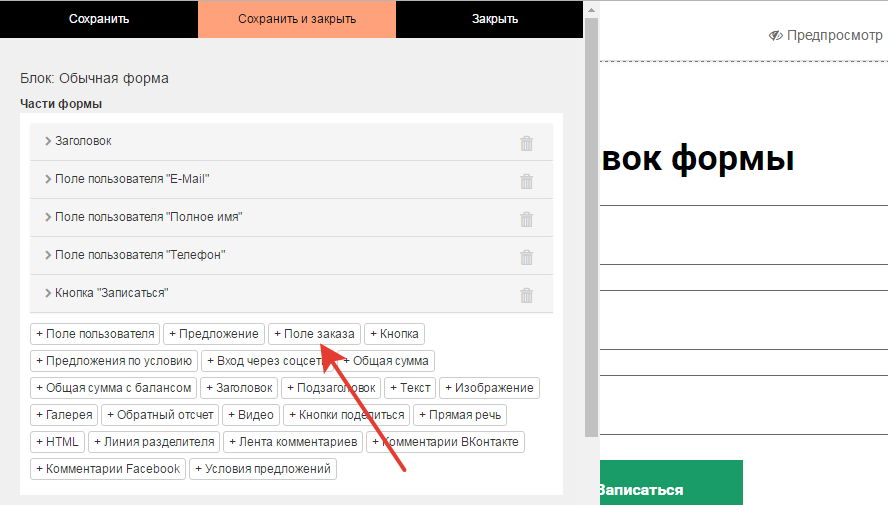
Task: Click the "Части формы" label
Action: 61,104
